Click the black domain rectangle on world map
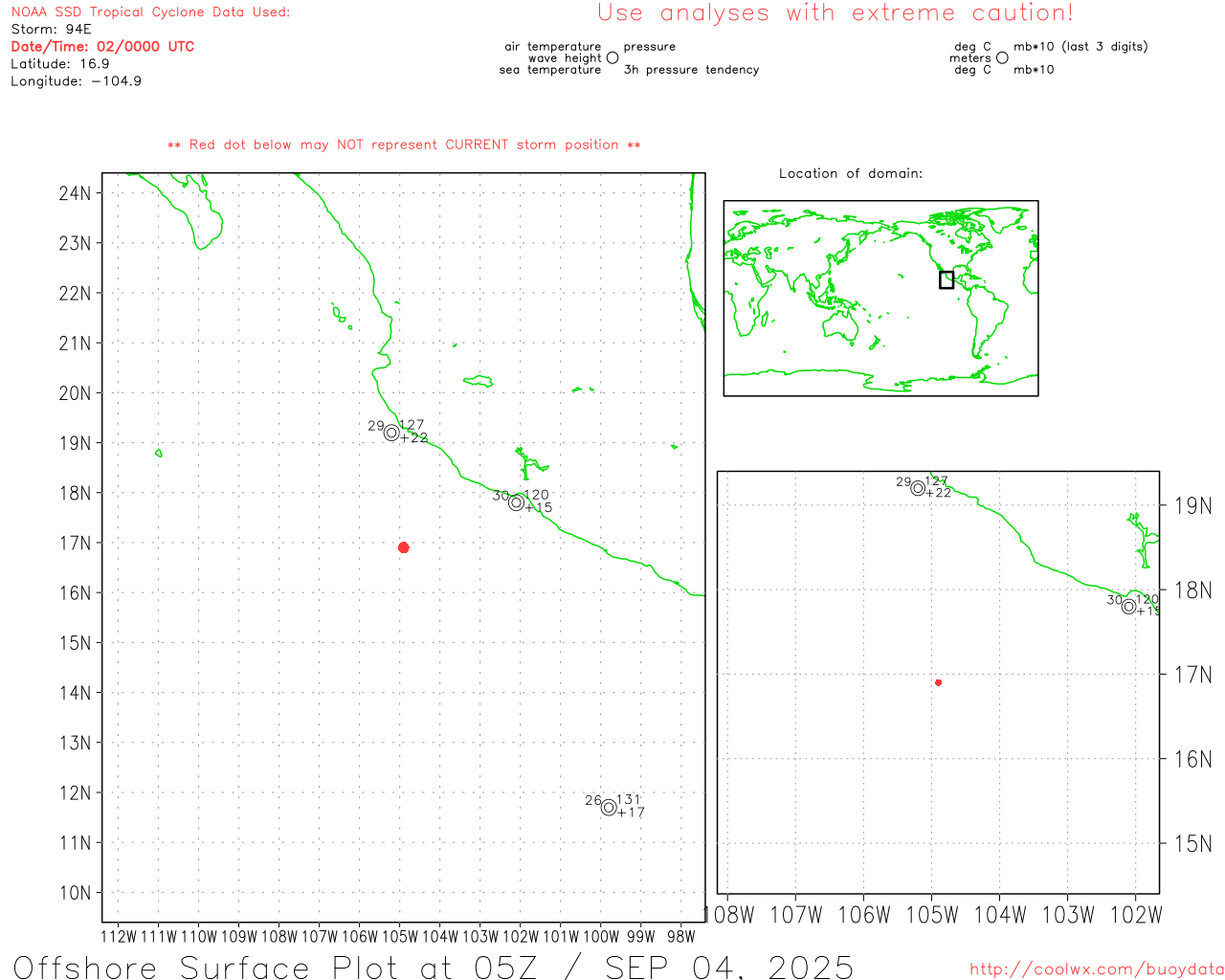The height and width of the screenshot is (980, 1225). click(x=947, y=279)
